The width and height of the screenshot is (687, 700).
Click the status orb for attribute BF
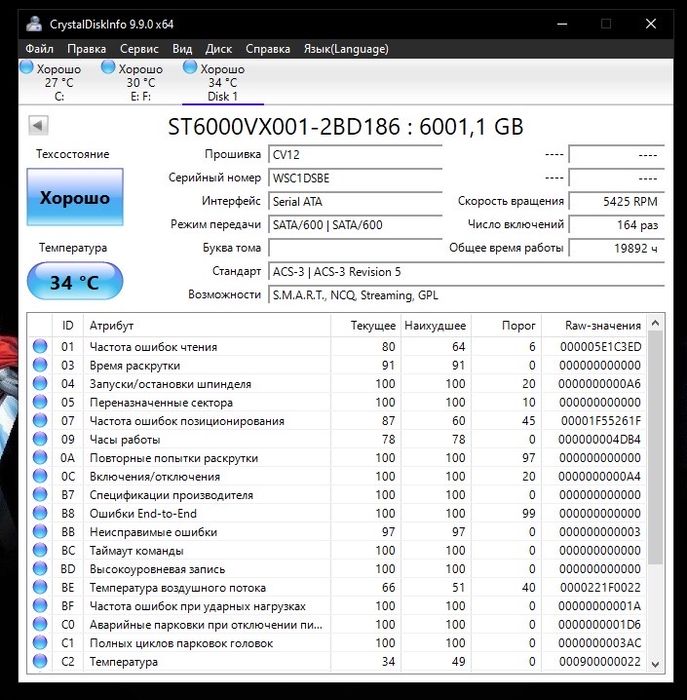tap(40, 605)
